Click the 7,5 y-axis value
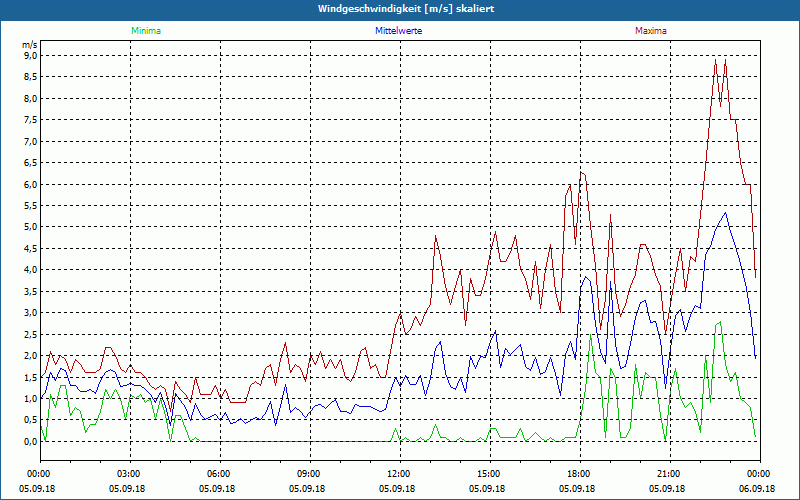 tap(31, 119)
